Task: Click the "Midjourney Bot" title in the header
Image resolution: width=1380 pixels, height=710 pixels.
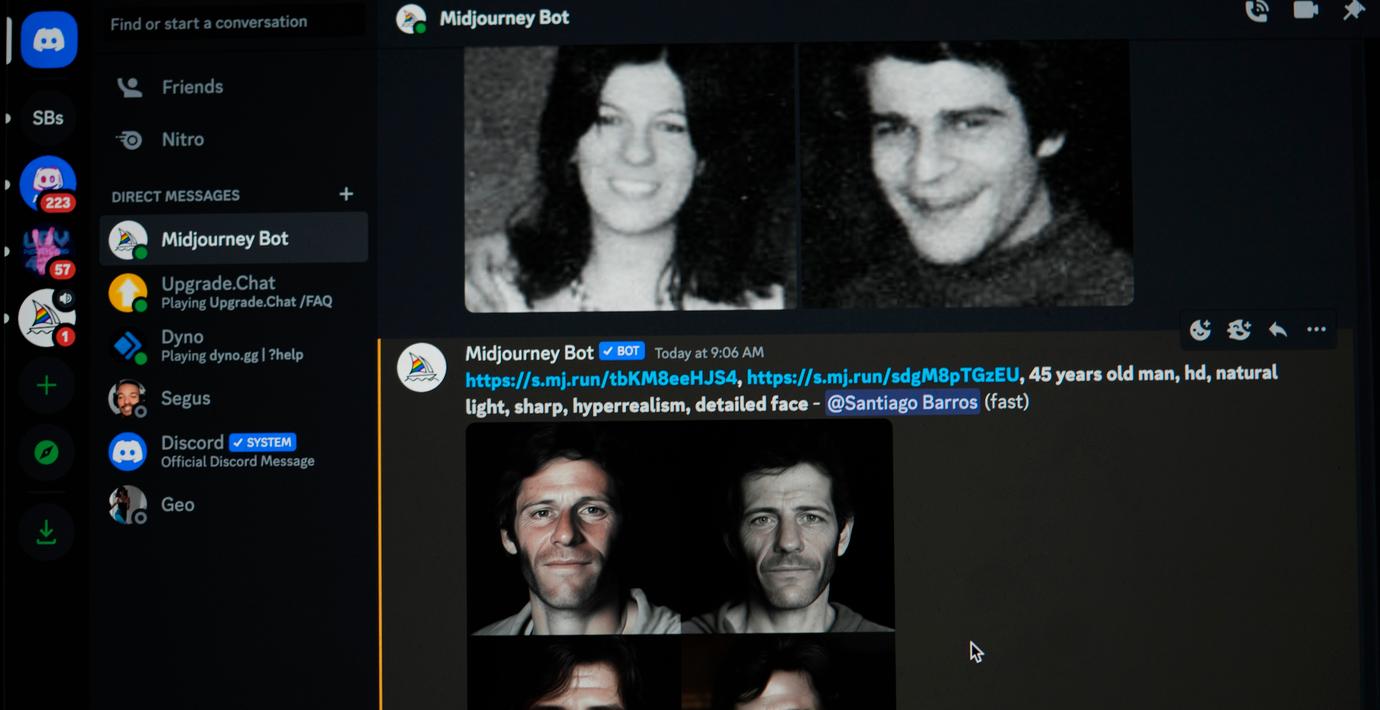Action: click(504, 18)
